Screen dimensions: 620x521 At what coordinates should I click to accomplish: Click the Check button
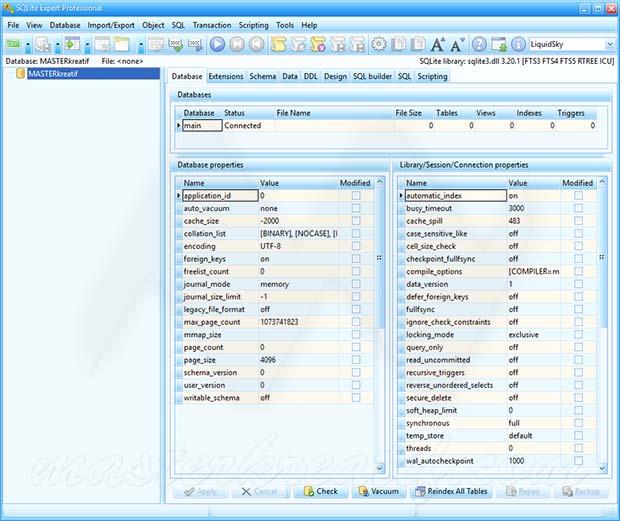tap(321, 491)
